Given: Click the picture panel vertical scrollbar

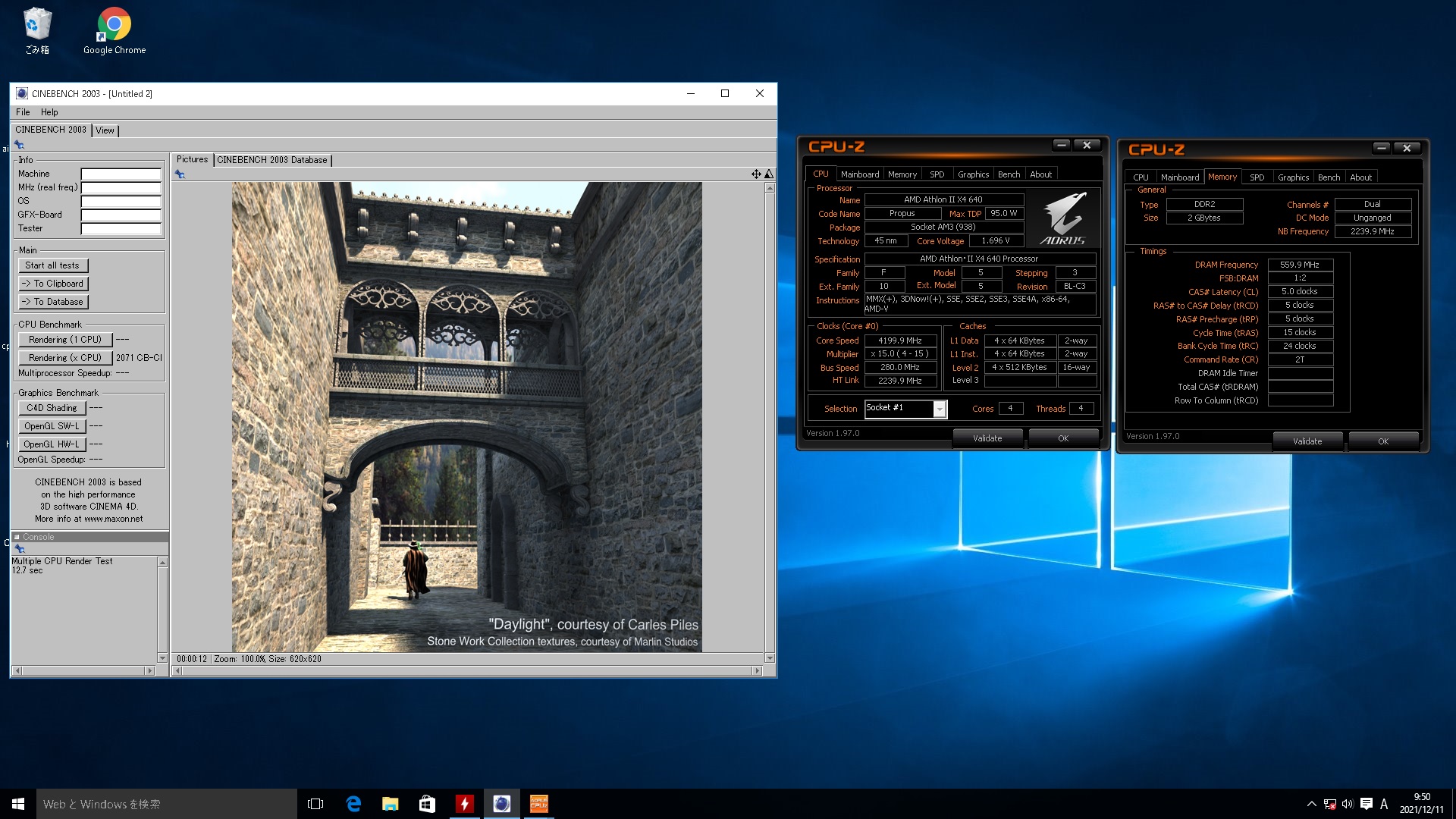Looking at the screenshot, I should (770, 423).
